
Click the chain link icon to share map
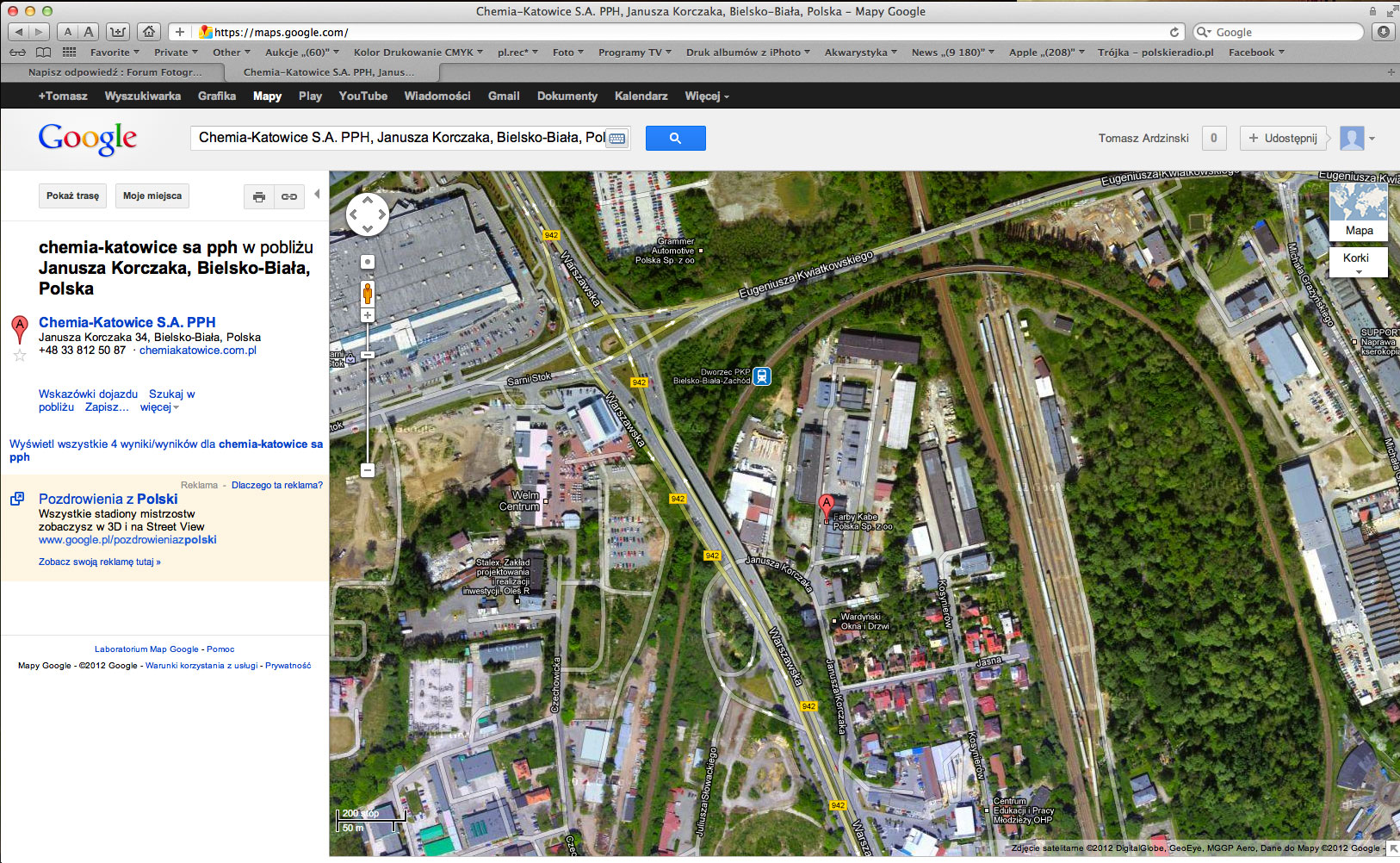coord(289,197)
